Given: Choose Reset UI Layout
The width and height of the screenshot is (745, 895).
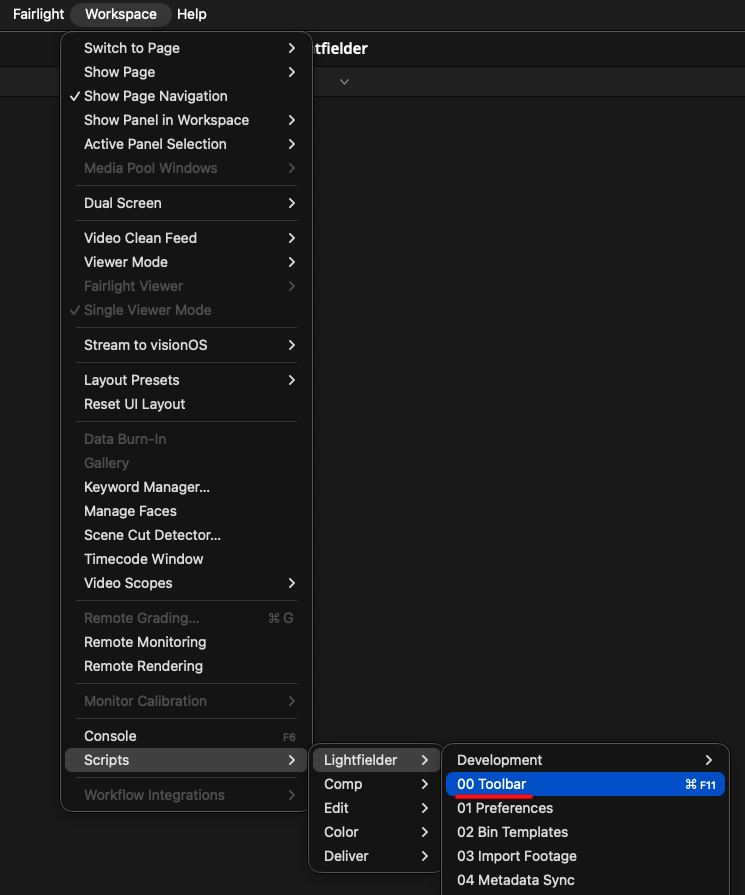Looking at the screenshot, I should click(x=186, y=404).
